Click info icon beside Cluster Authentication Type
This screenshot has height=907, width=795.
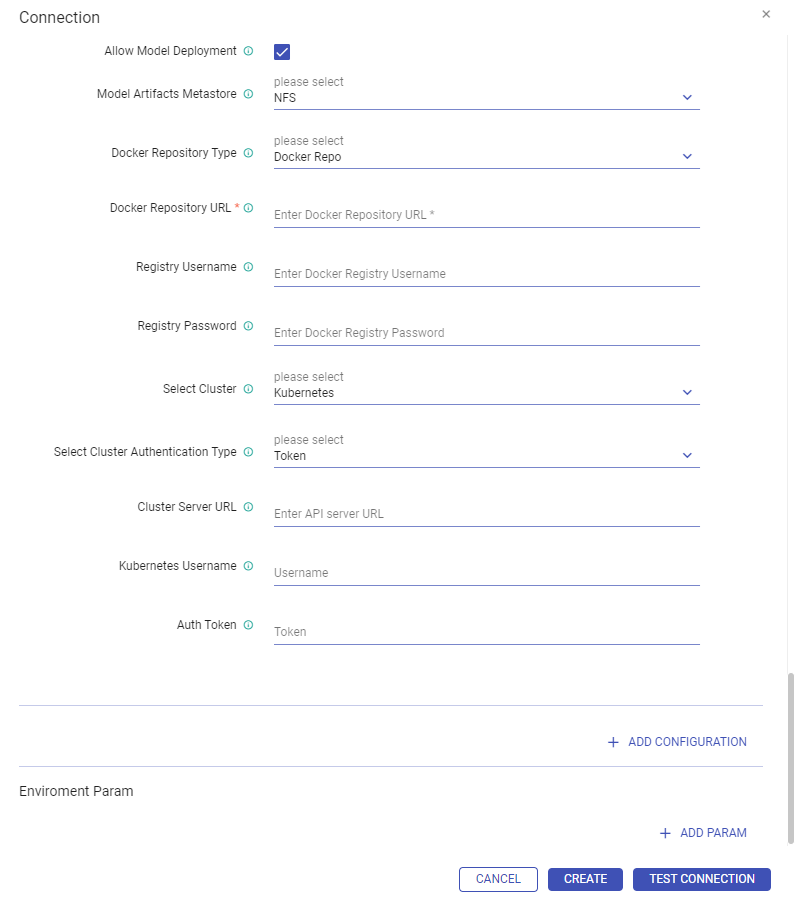pyautogui.click(x=248, y=452)
